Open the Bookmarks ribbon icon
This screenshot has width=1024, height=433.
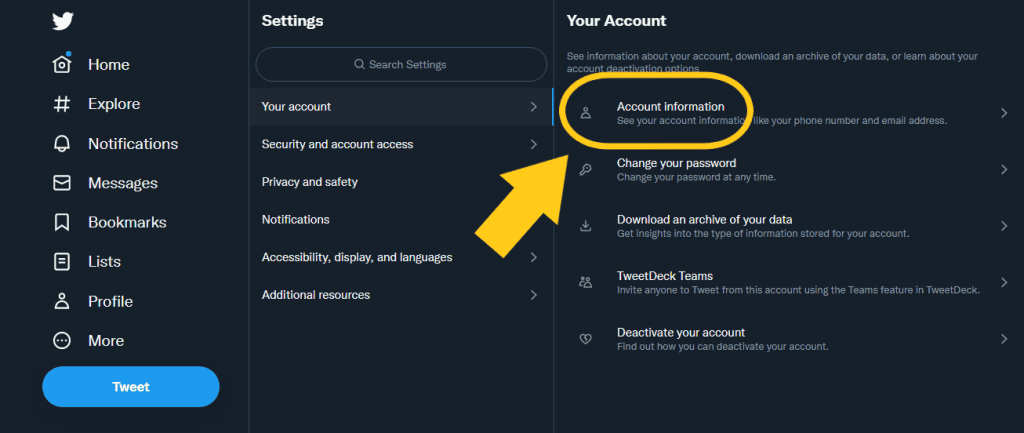[62, 222]
